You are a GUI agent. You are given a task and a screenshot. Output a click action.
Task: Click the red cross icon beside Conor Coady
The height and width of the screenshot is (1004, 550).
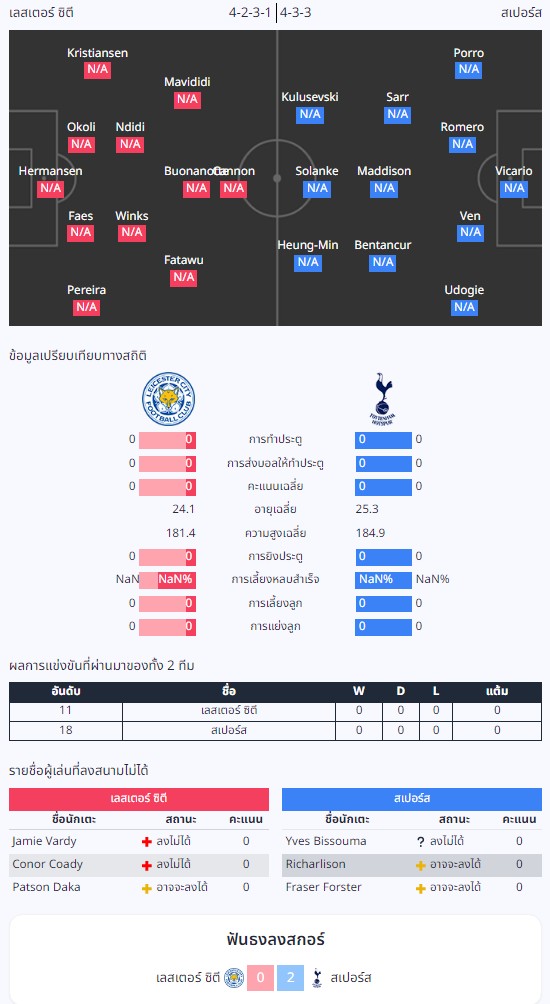pyautogui.click(x=147, y=865)
